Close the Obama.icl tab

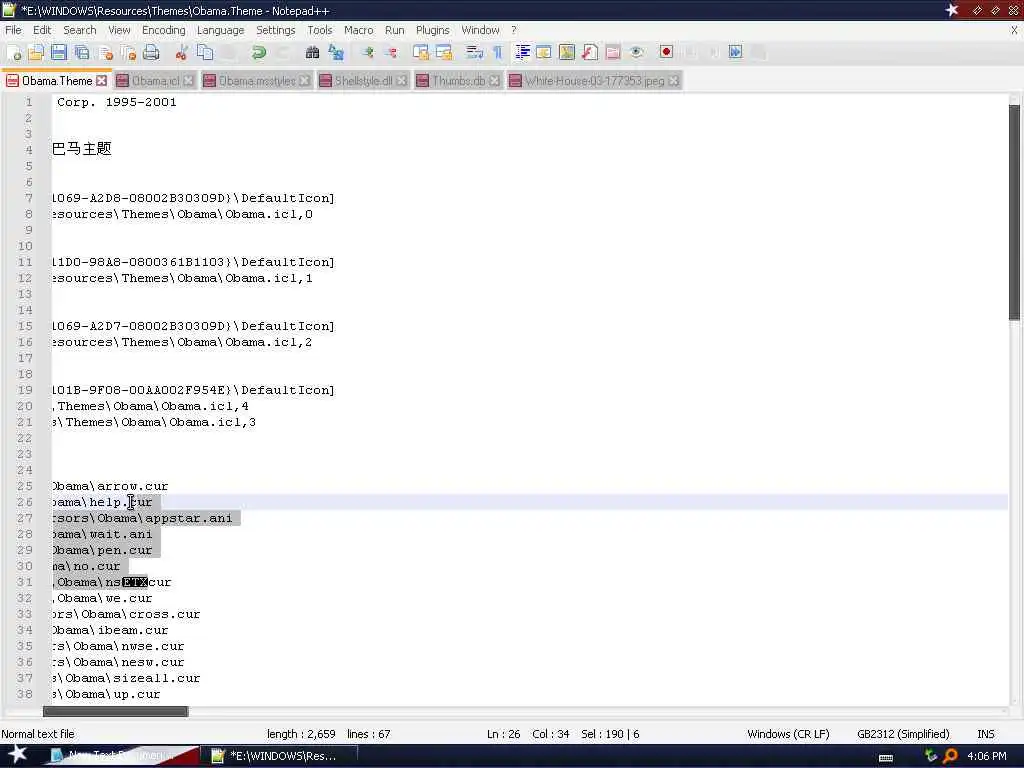188,80
